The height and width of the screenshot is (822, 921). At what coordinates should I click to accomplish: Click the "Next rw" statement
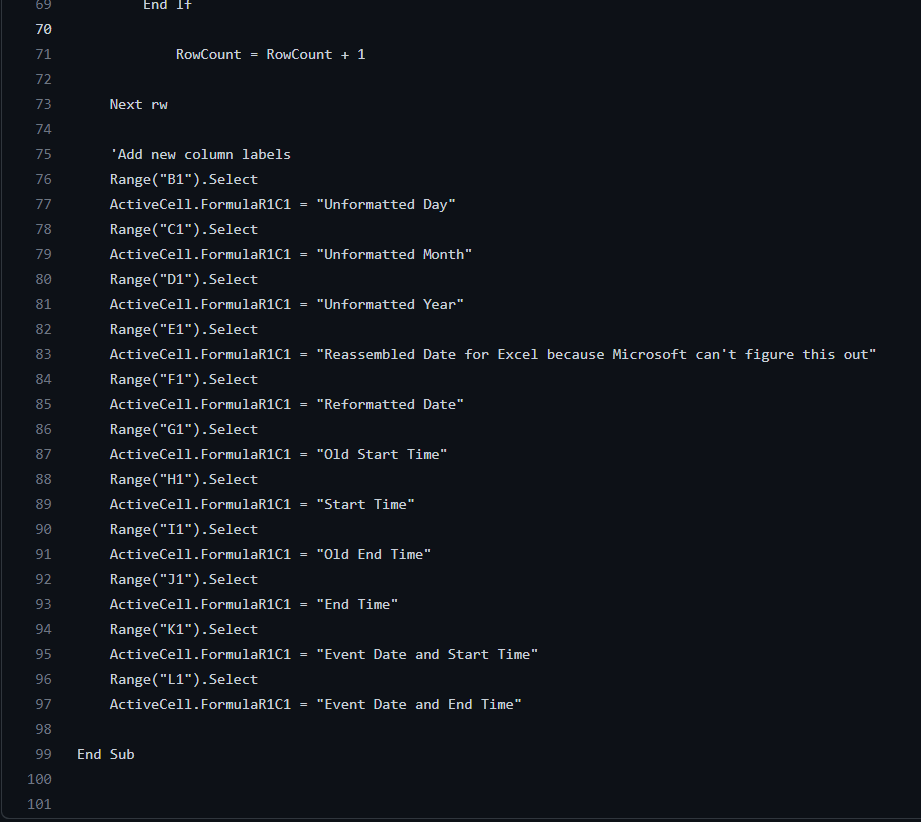coord(138,104)
